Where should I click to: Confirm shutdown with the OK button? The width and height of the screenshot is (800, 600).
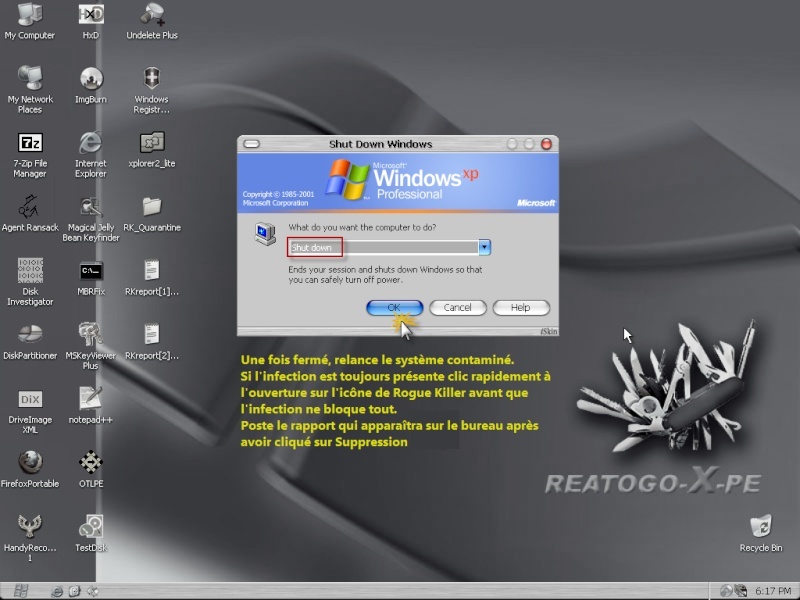click(394, 308)
